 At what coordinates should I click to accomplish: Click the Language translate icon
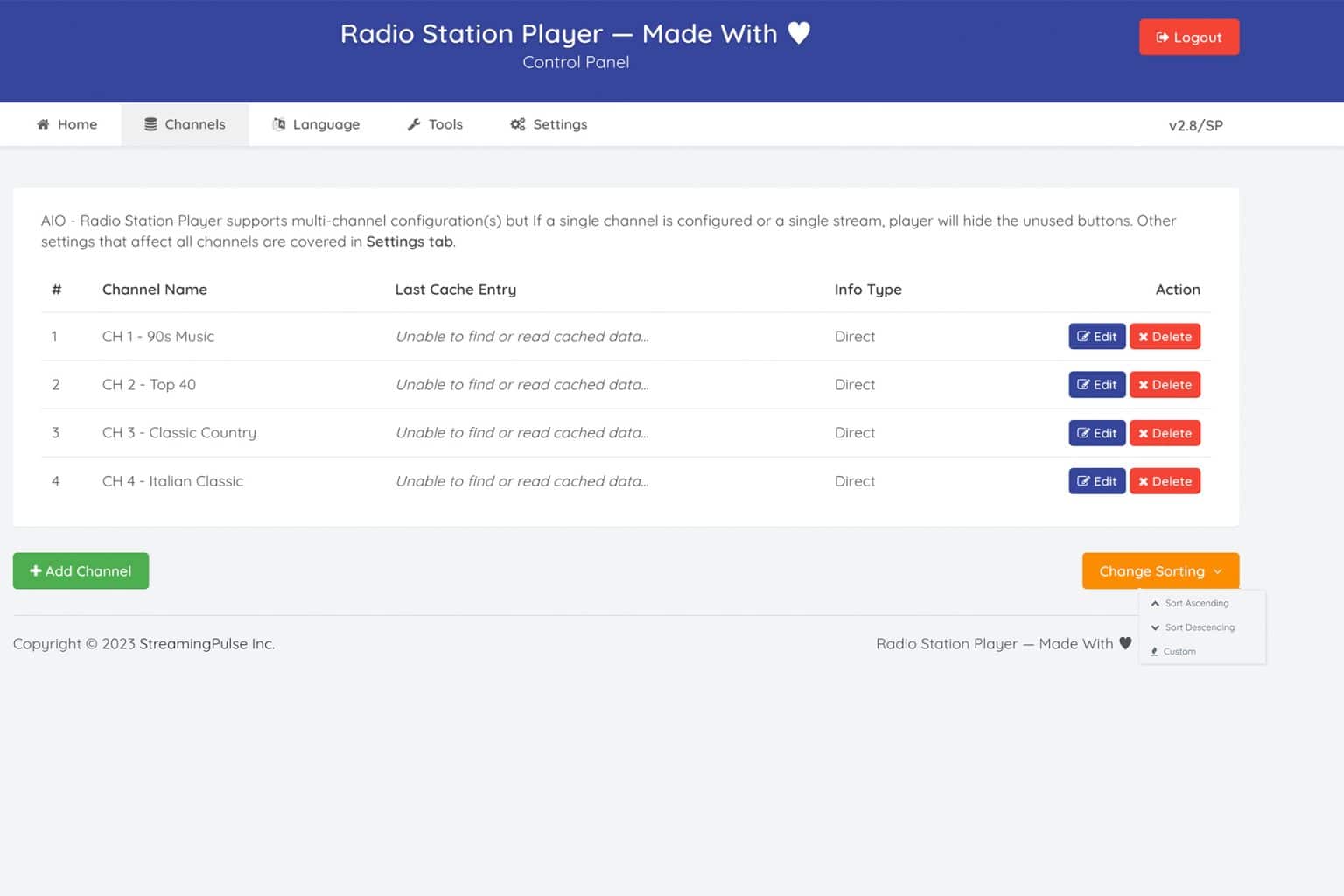[278, 124]
